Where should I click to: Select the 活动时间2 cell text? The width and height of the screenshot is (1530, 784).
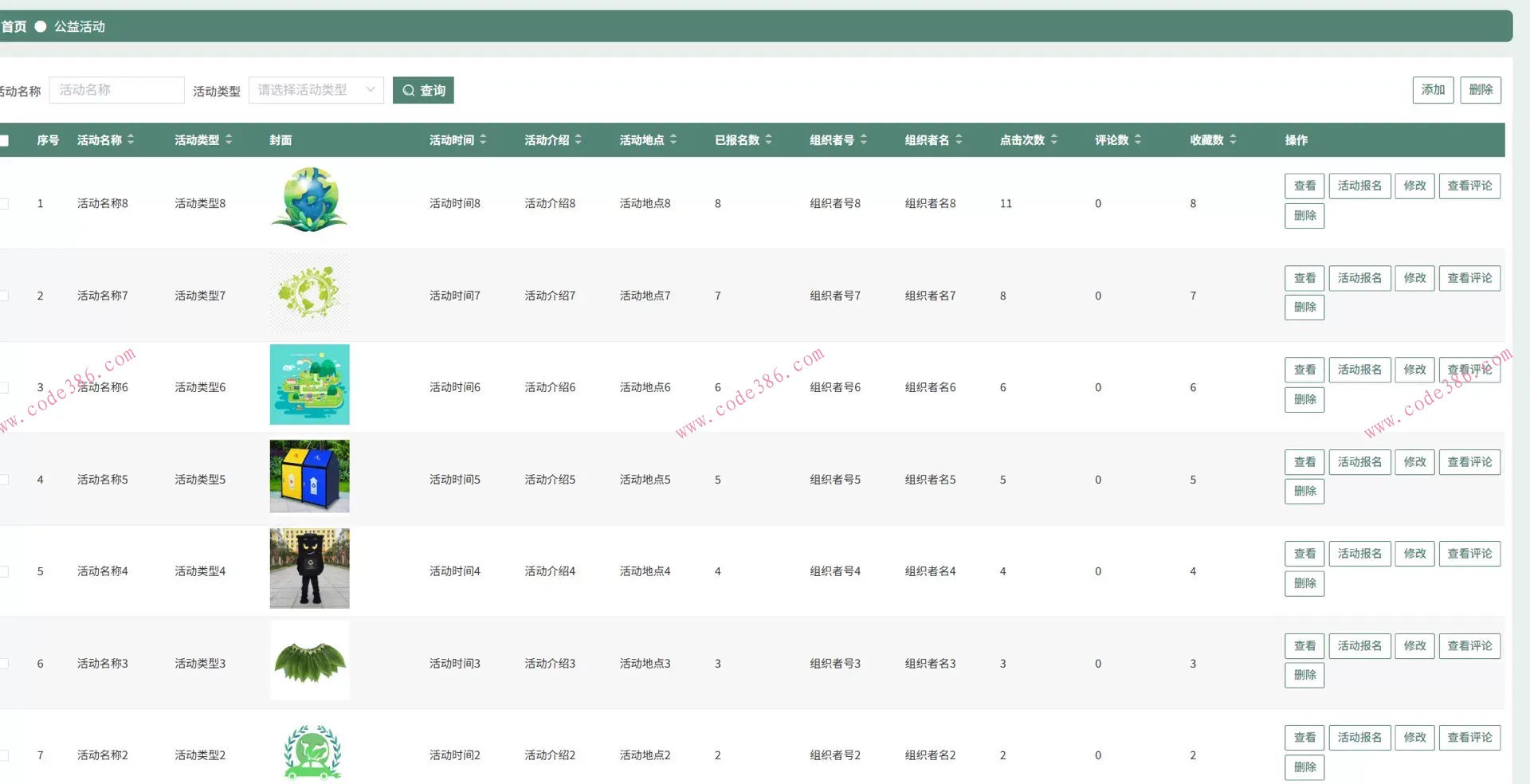click(454, 755)
